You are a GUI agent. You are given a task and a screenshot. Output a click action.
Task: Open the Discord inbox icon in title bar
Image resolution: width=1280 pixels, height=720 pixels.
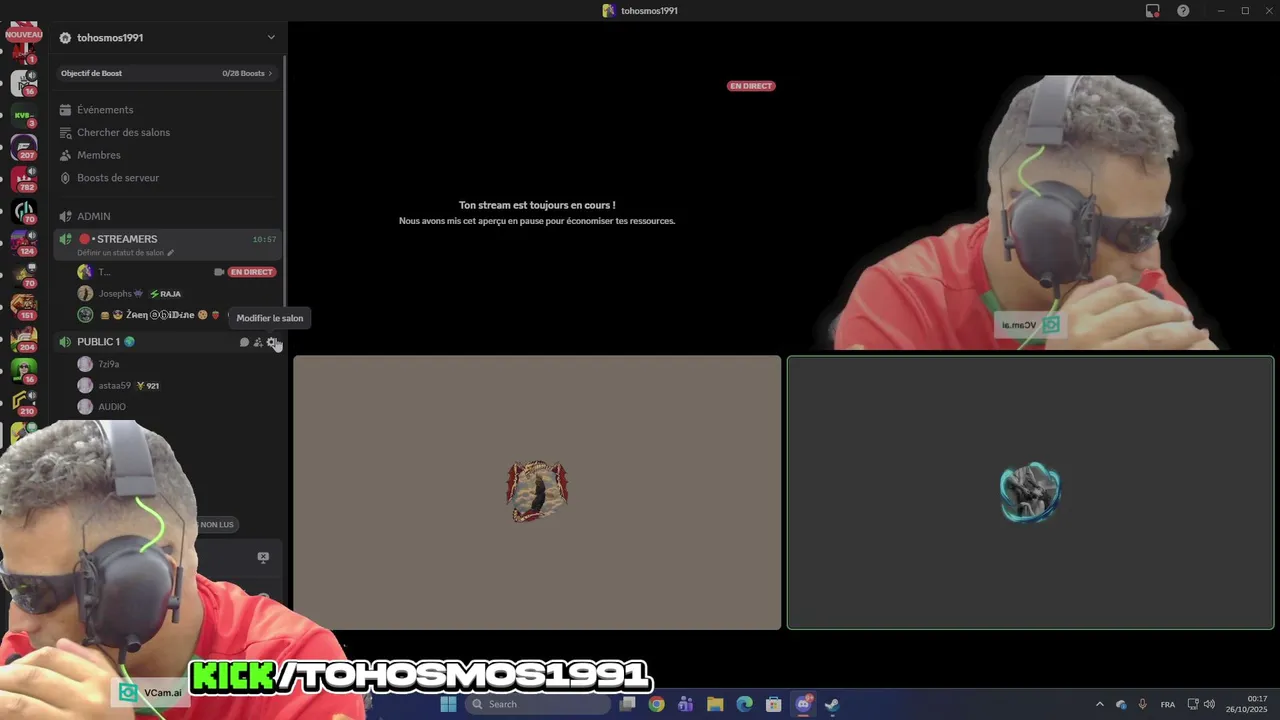1153,11
